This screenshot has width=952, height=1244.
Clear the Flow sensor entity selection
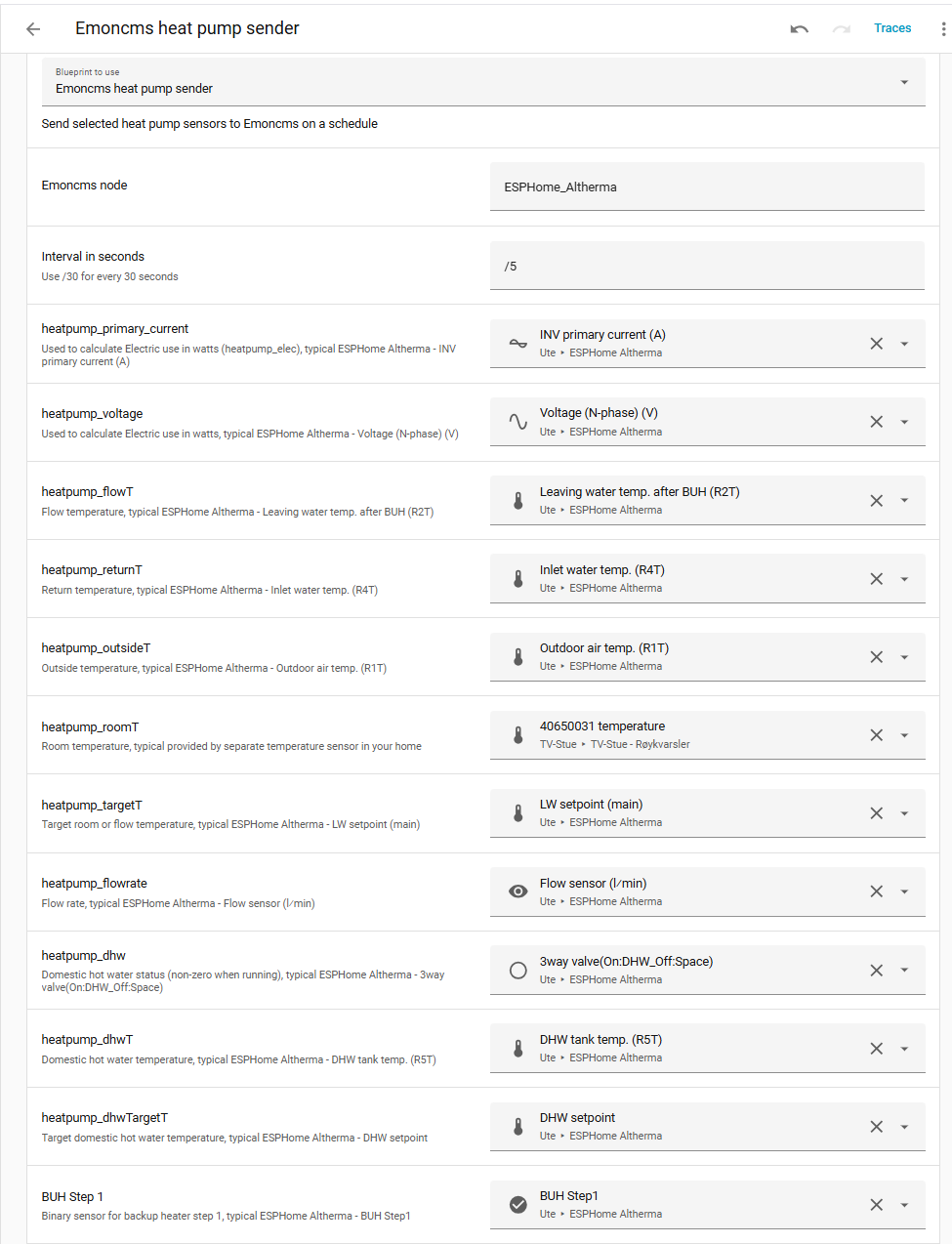coord(876,892)
